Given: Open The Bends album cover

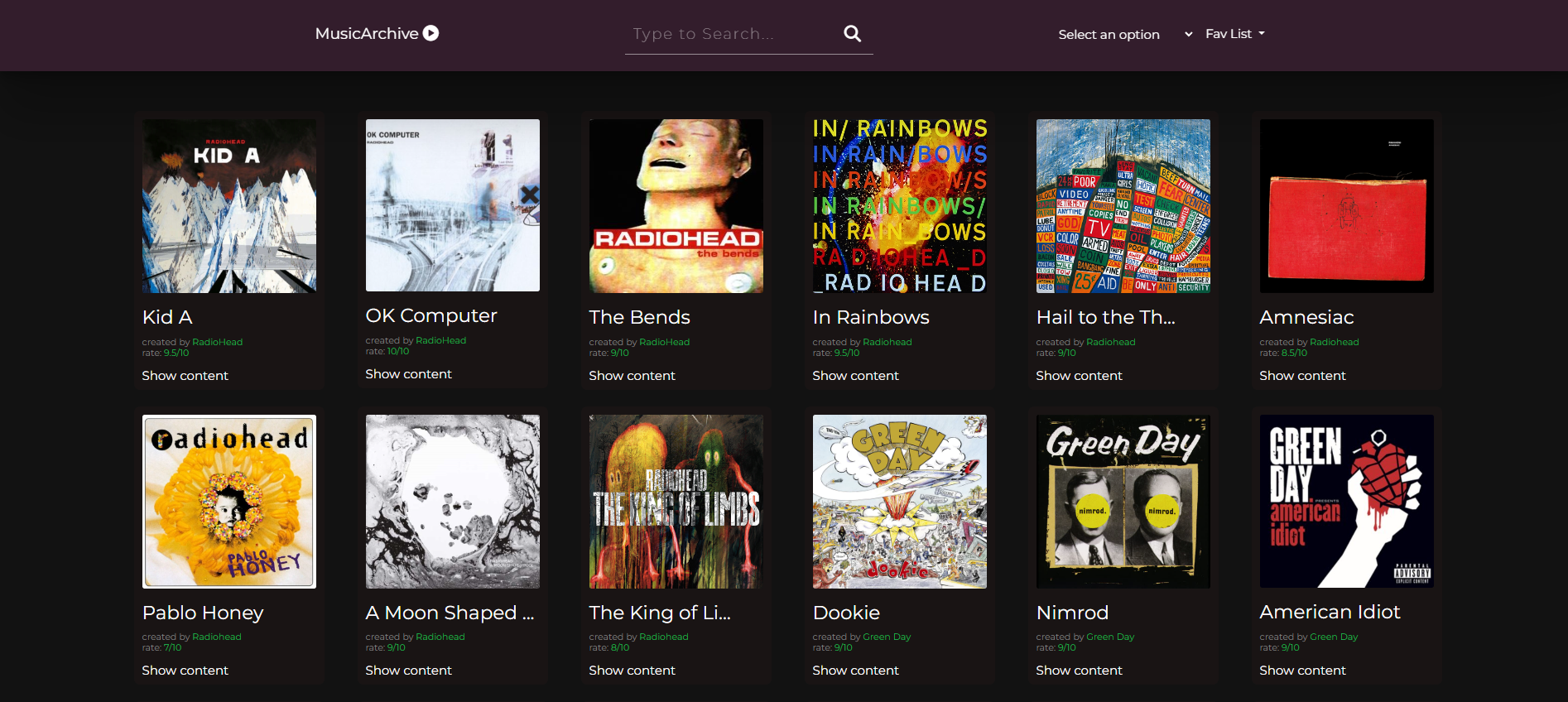Looking at the screenshot, I should tap(676, 206).
